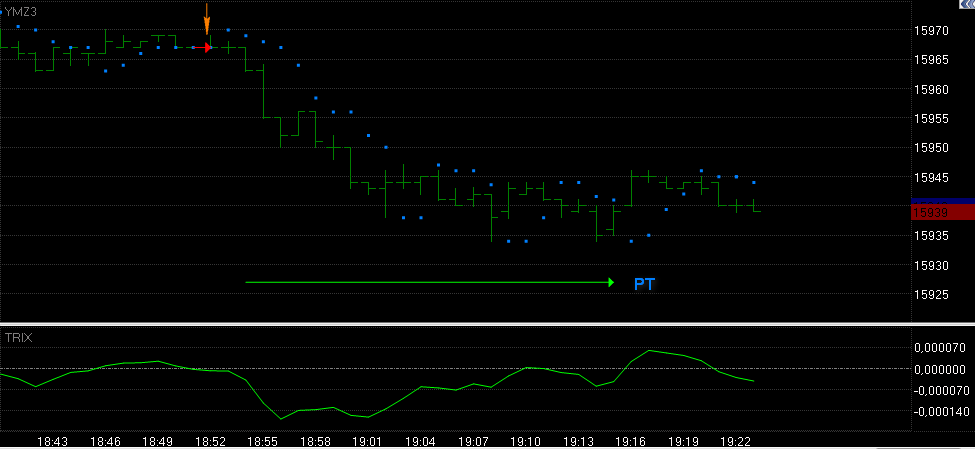Click the 18:55 time axis label
The height and width of the screenshot is (449, 975).
click(263, 441)
